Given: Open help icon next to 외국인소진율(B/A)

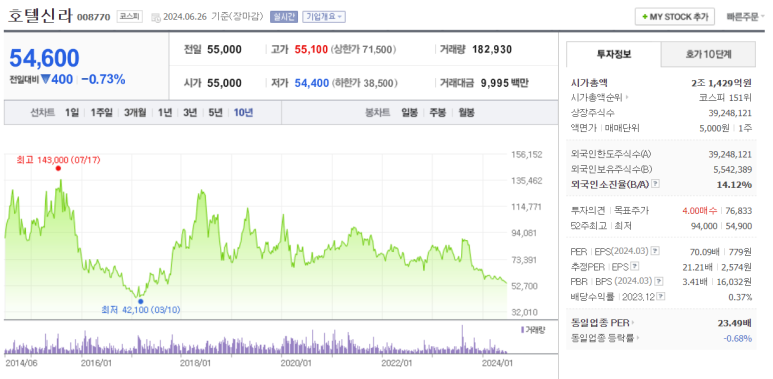Looking at the screenshot, I should point(655,184).
